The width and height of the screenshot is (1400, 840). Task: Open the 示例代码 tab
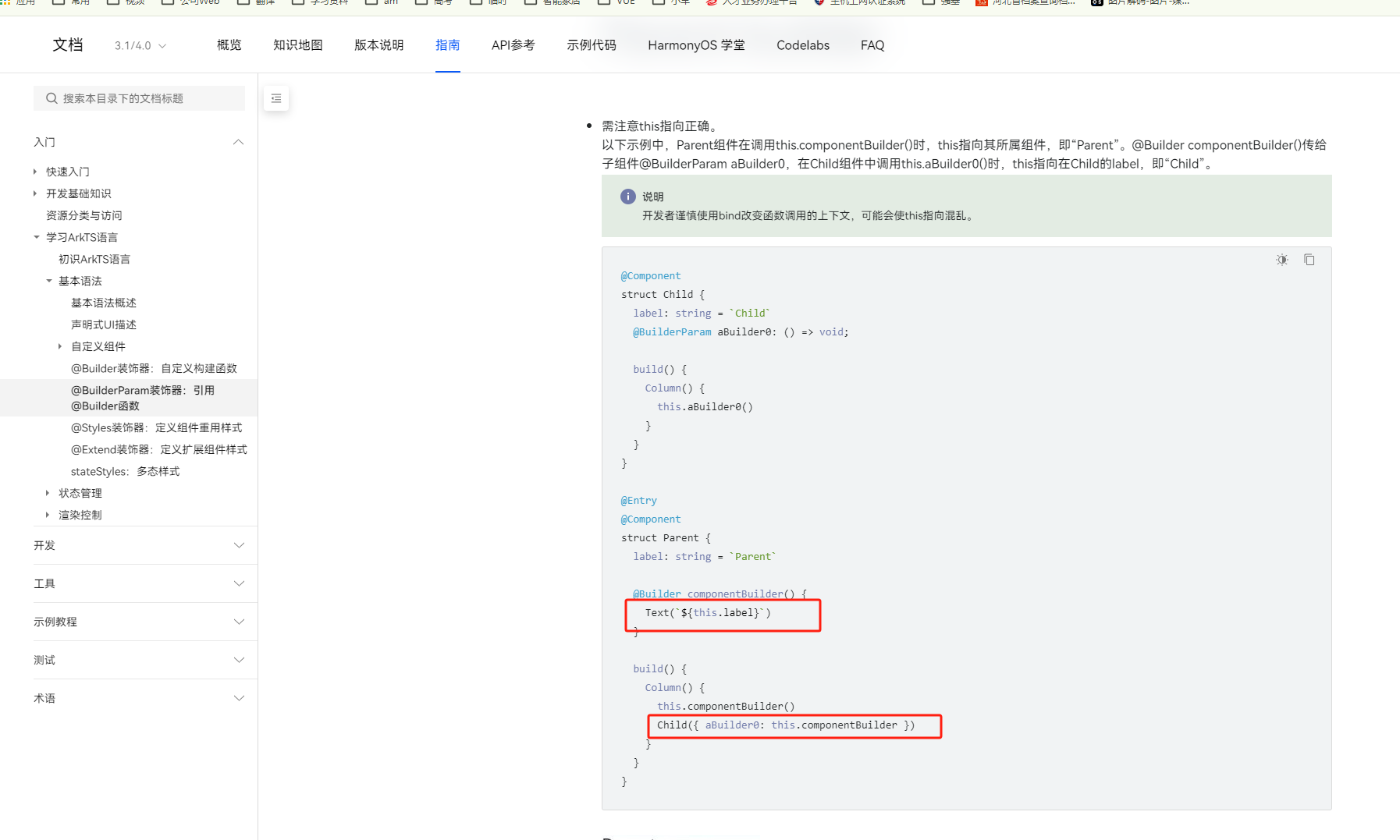click(592, 45)
